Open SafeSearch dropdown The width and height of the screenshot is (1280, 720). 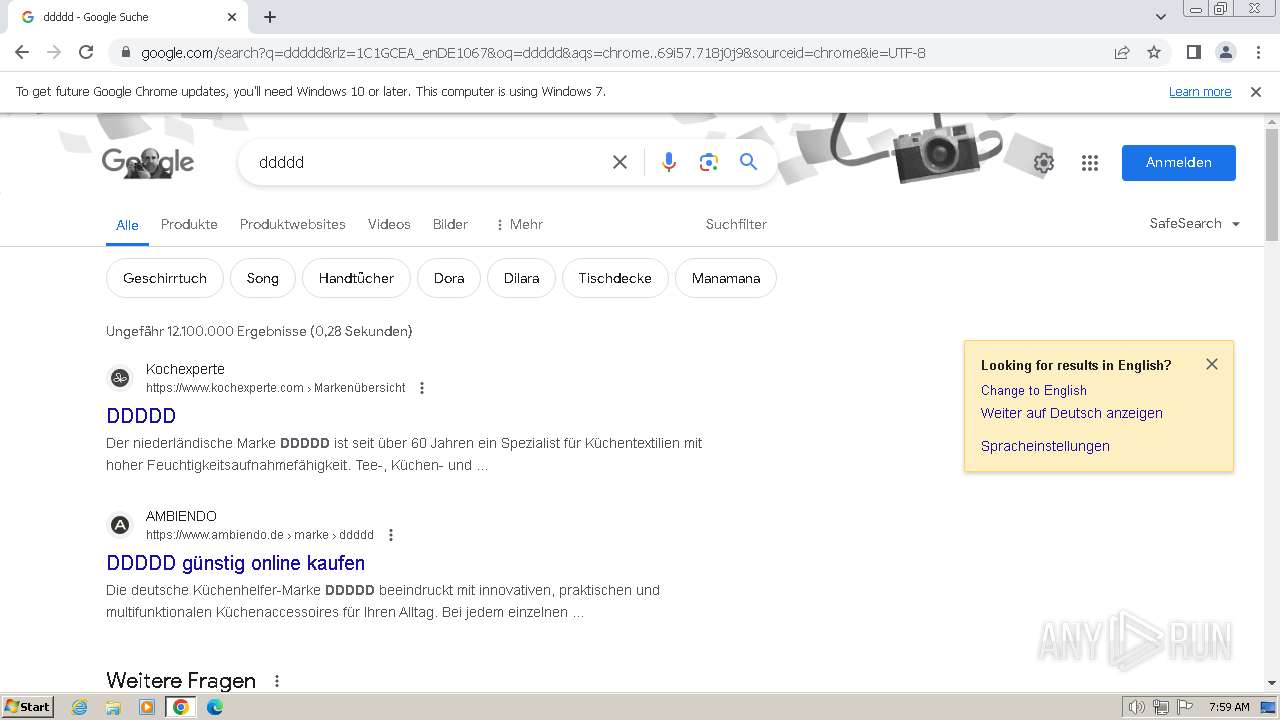pyautogui.click(x=1195, y=224)
